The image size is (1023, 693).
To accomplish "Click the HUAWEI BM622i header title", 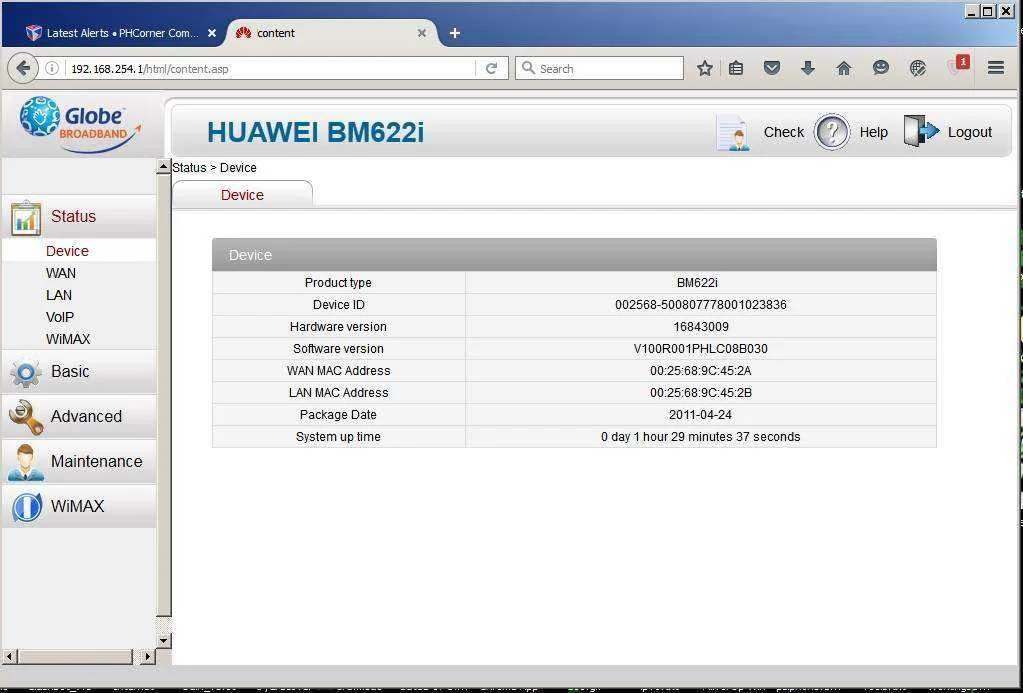I will 316,132.
